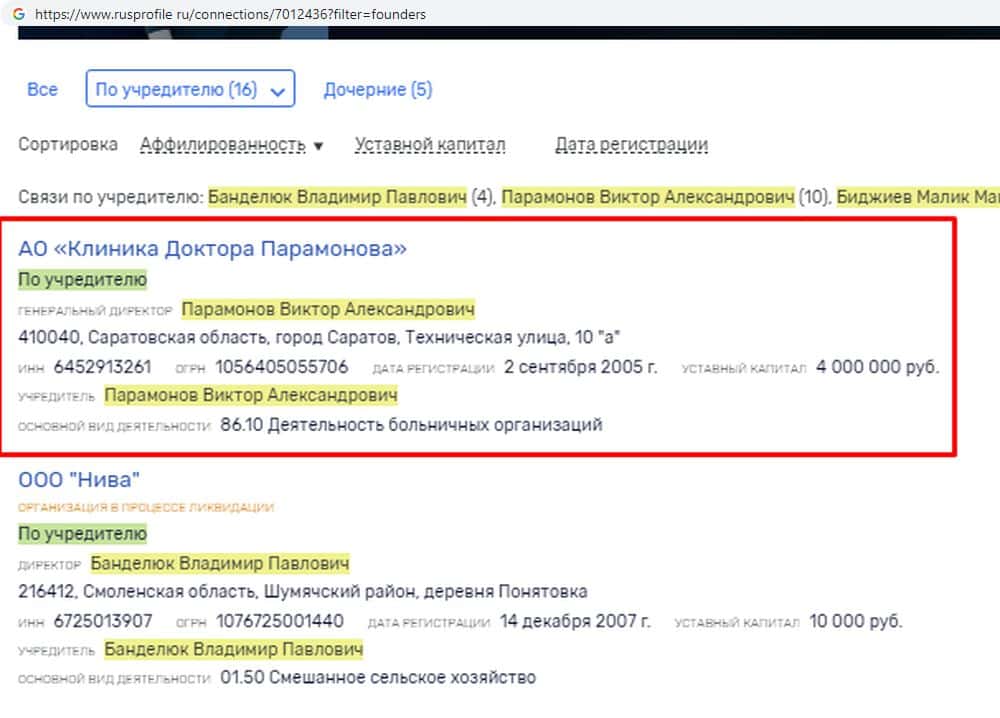The height and width of the screenshot is (718, 1000).
Task: Click "Парамонов Виктор Александрович" in the founder links line
Action: [x=648, y=197]
